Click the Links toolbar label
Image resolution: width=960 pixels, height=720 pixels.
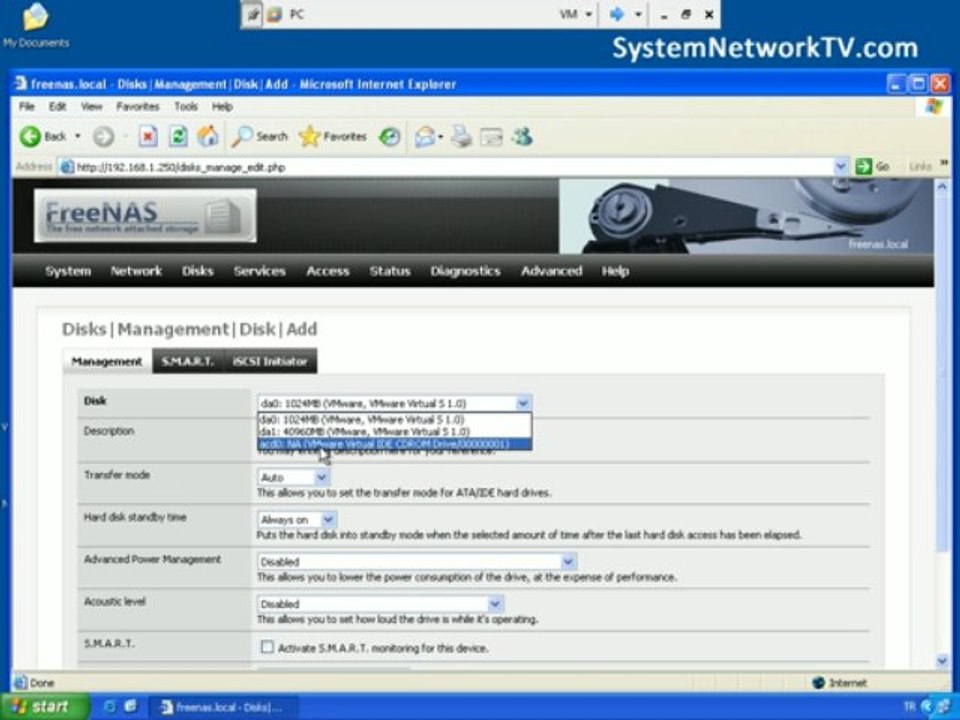tap(920, 167)
